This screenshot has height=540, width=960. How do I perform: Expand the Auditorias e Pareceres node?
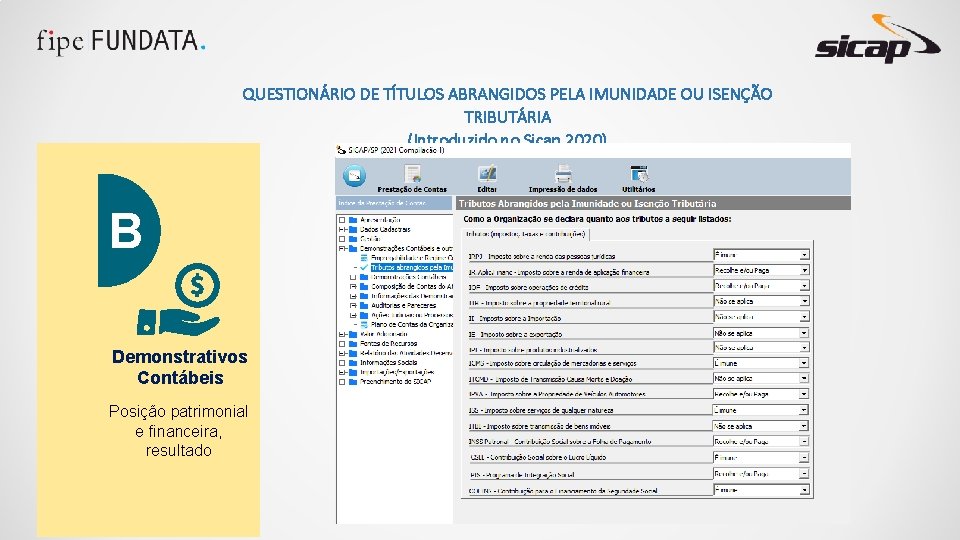353,306
